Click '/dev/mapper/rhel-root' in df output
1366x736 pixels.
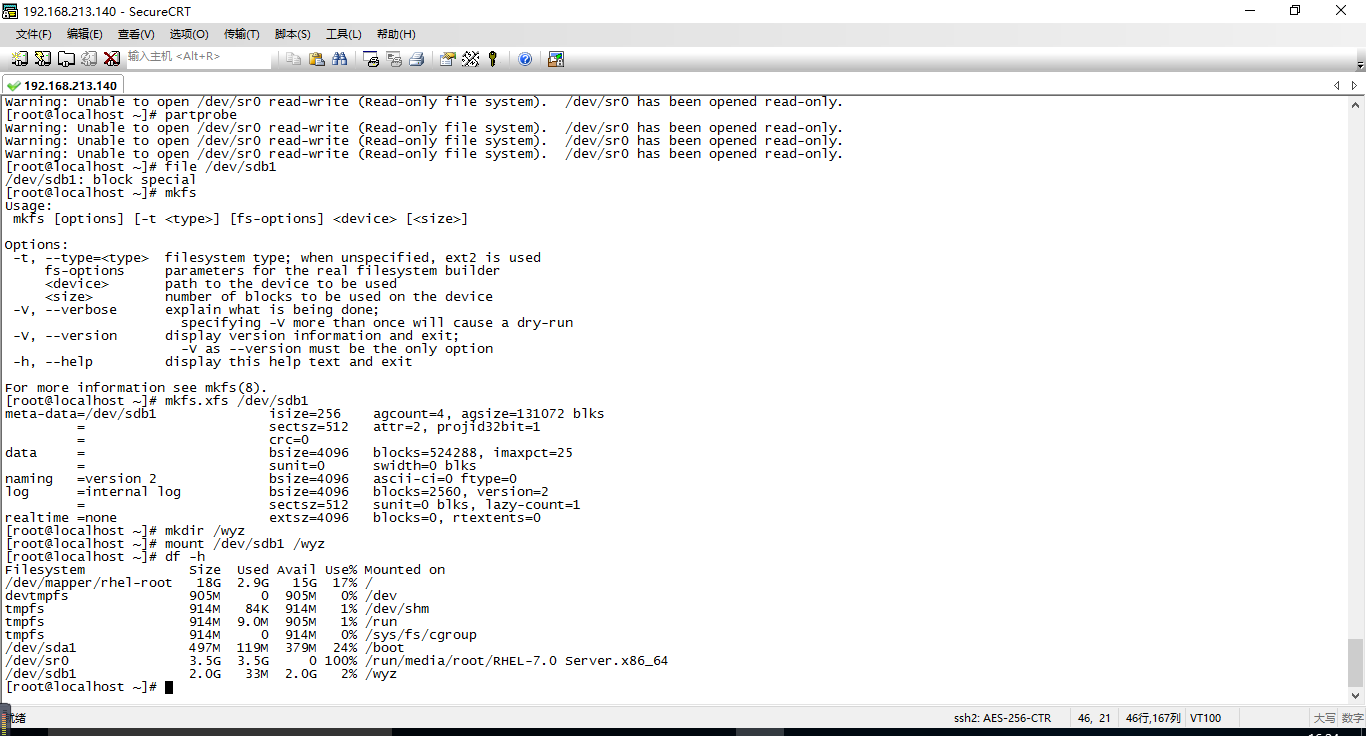(88, 583)
